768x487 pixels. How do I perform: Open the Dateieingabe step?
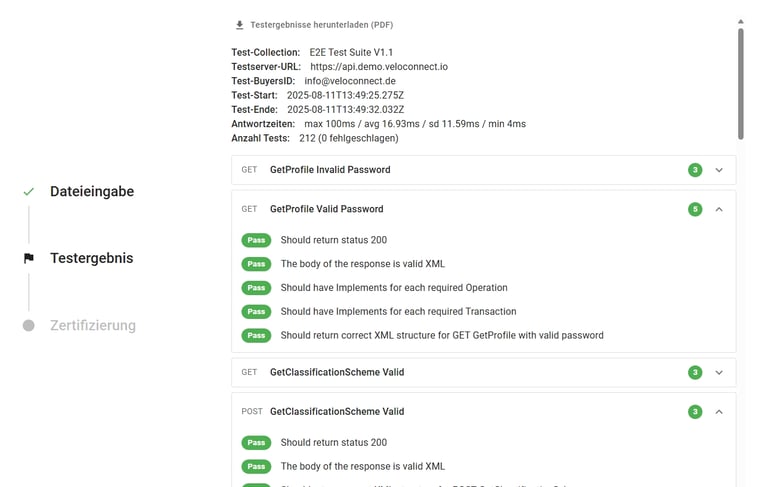92,192
